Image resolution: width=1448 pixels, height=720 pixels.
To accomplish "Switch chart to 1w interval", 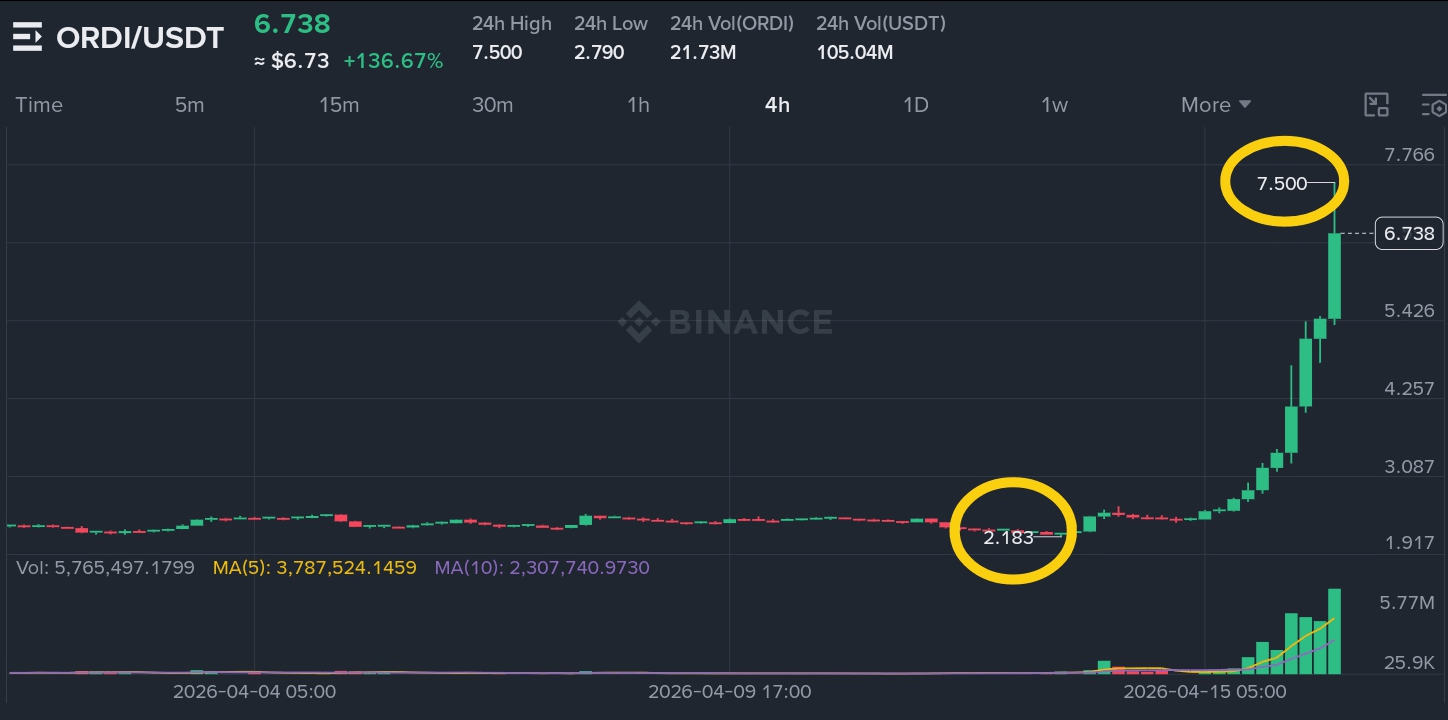I will click(1054, 105).
